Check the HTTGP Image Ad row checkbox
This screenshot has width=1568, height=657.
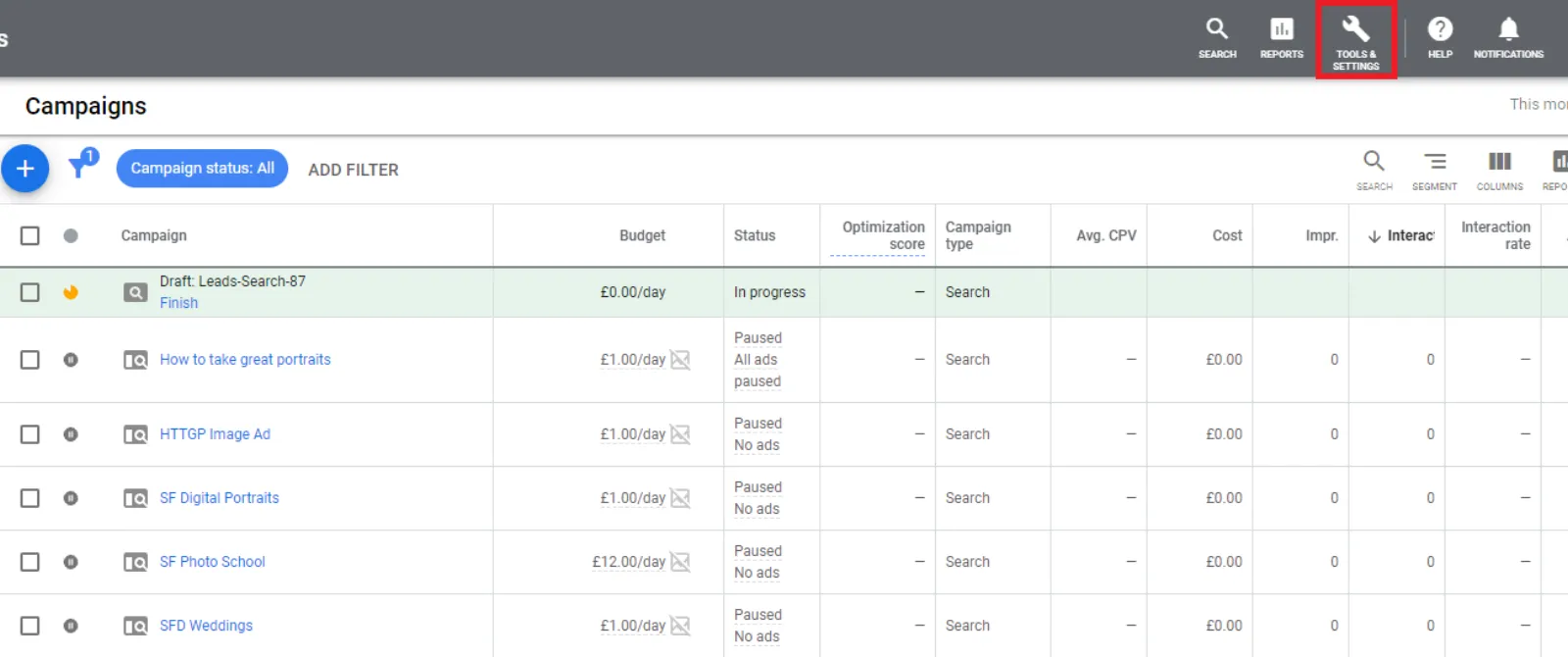point(30,434)
